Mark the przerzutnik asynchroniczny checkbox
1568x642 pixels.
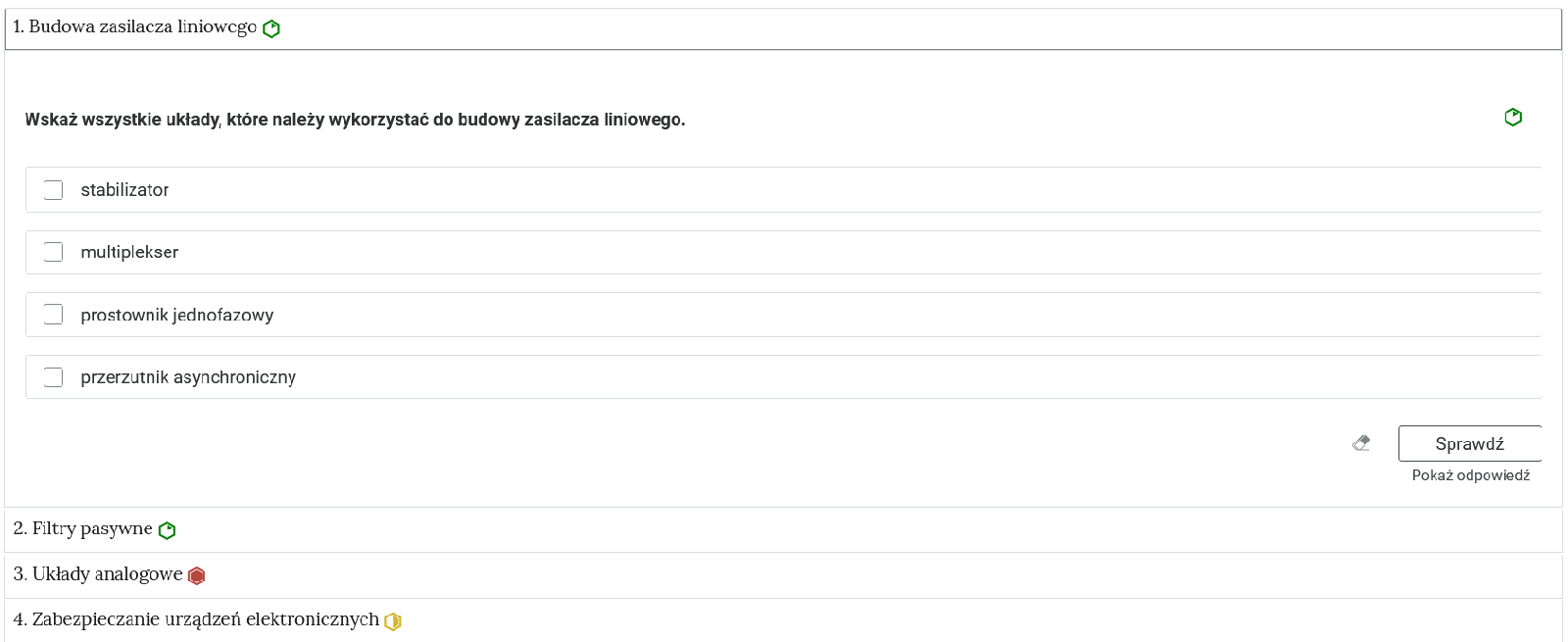(x=53, y=377)
